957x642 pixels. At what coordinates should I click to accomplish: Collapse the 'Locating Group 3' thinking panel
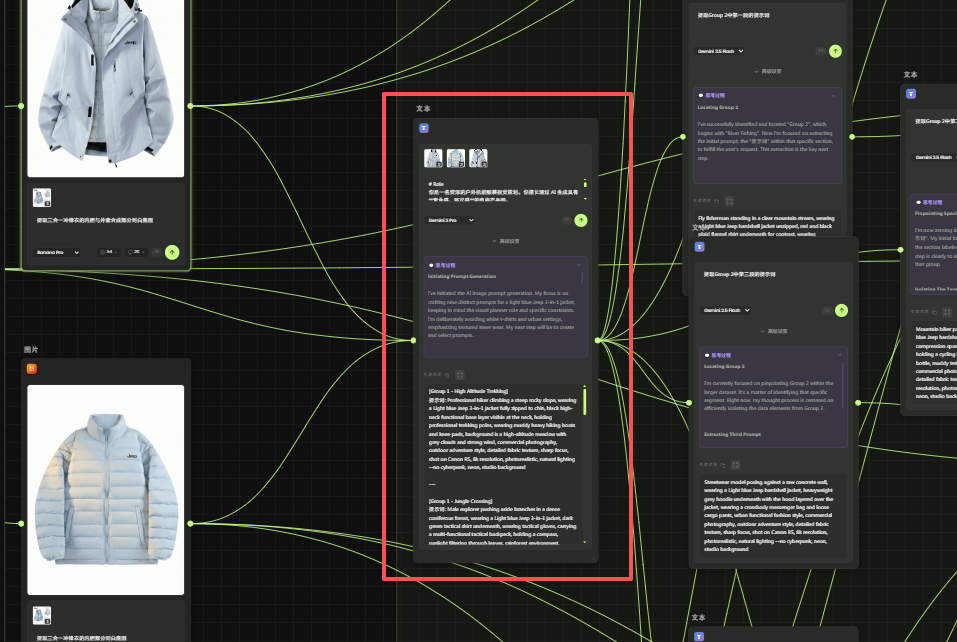(840, 354)
